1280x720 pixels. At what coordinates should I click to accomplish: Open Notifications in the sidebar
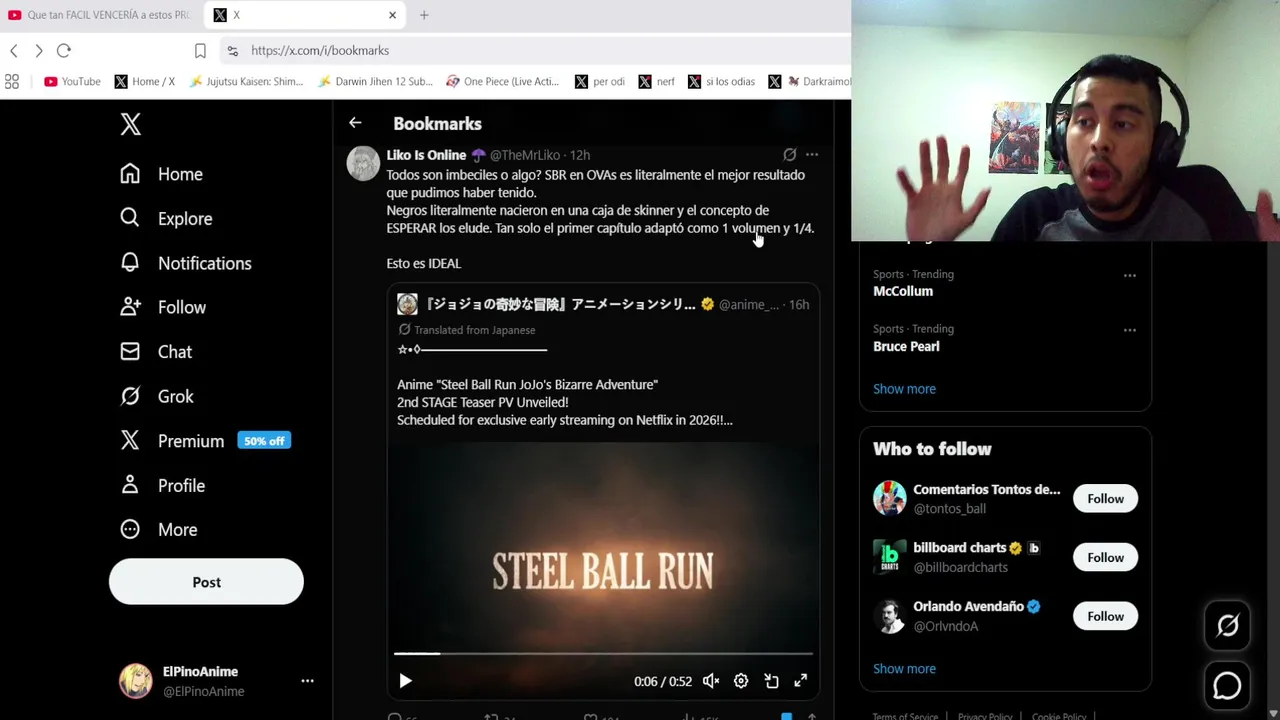(185, 263)
